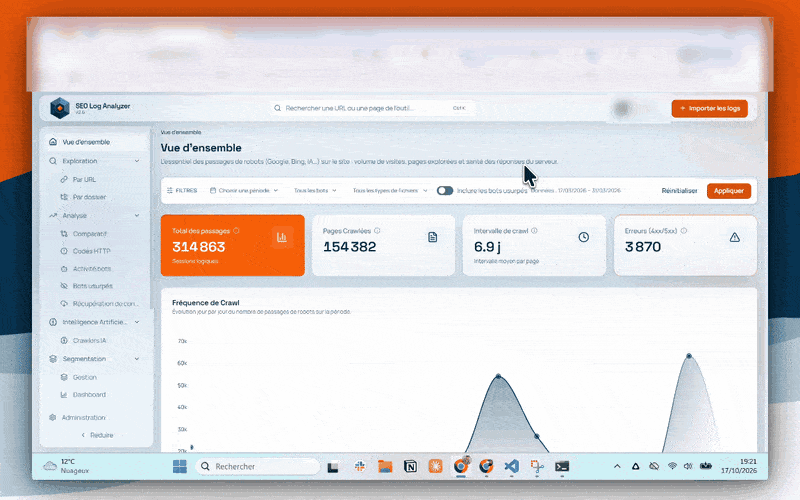Open the Tous les types de fichiers dropdown
This screenshot has width=800, height=500.
point(390,190)
